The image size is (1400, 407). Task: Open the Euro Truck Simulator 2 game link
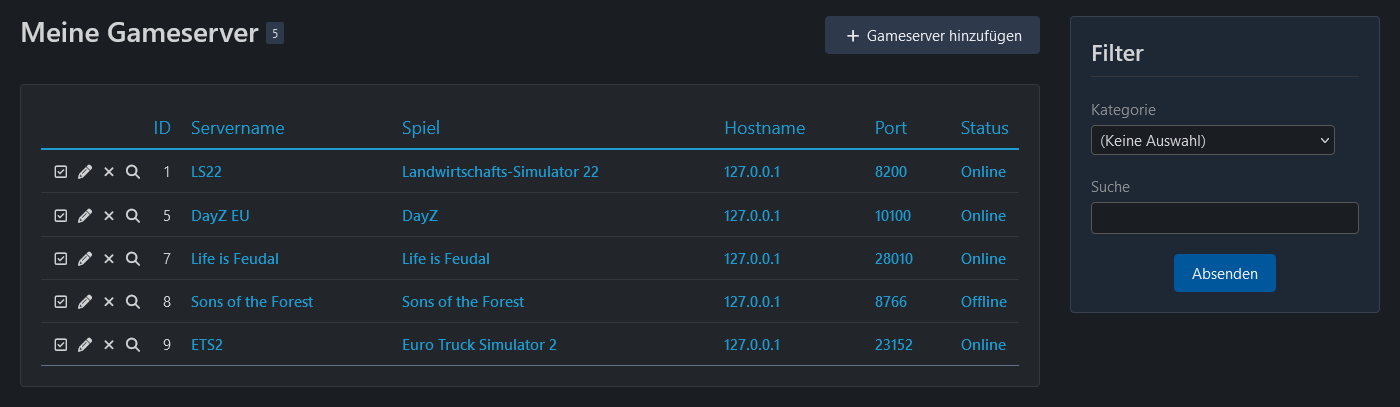[x=479, y=345]
